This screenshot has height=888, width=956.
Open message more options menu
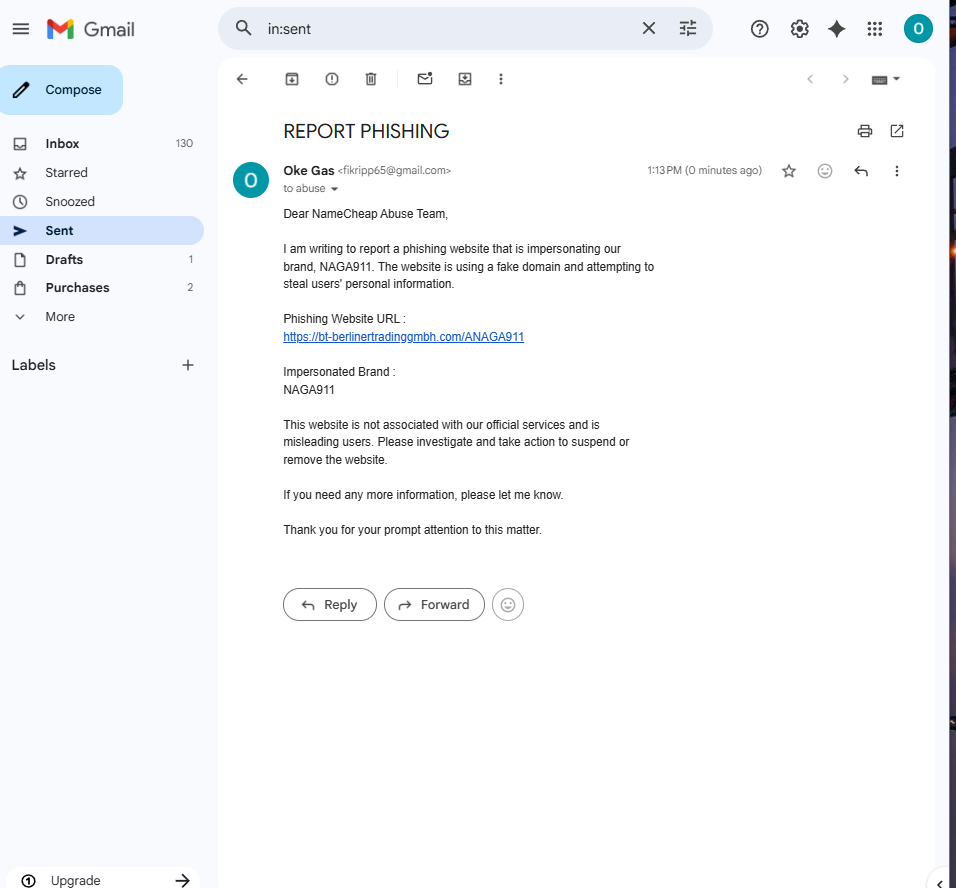(x=896, y=171)
